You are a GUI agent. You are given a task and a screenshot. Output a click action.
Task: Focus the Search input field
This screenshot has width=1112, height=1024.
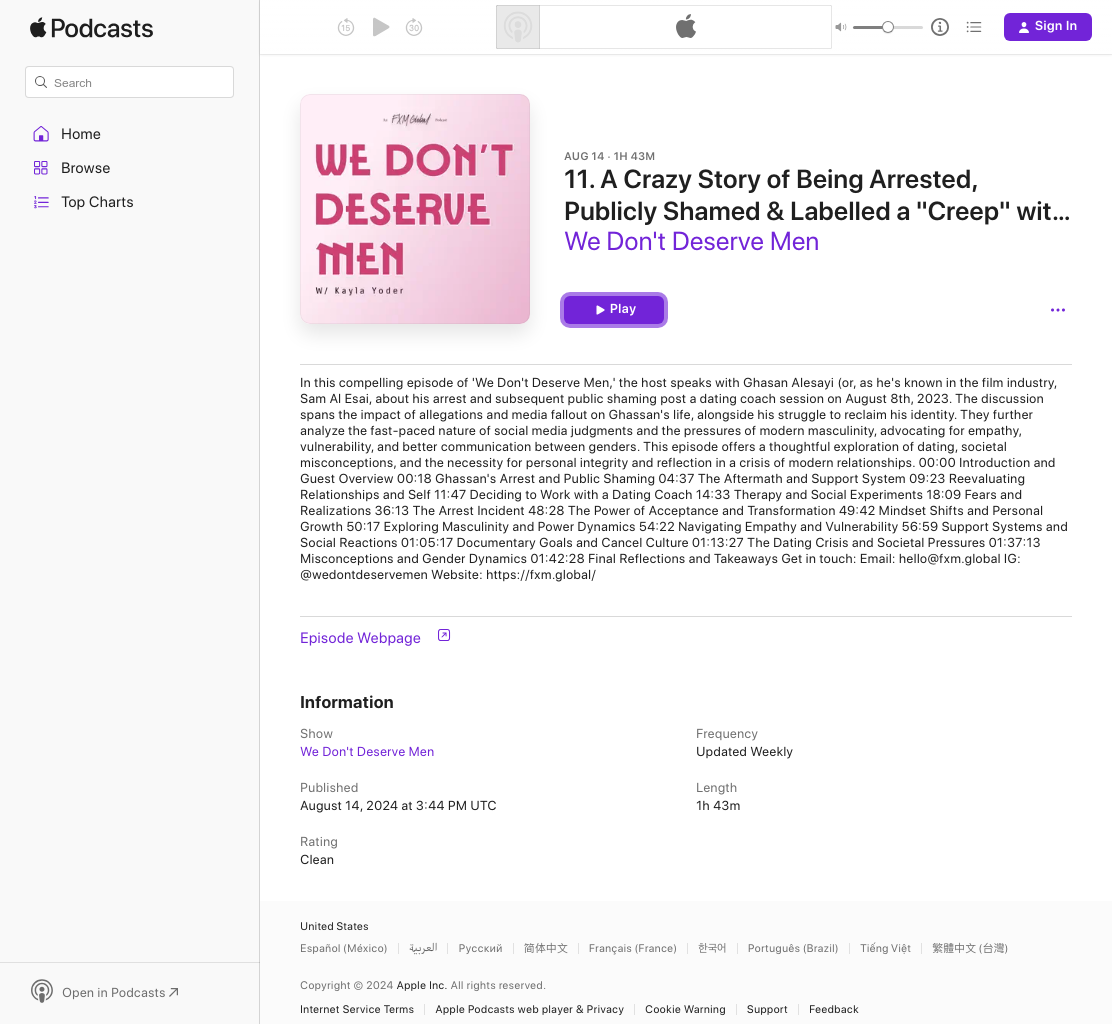[129, 82]
